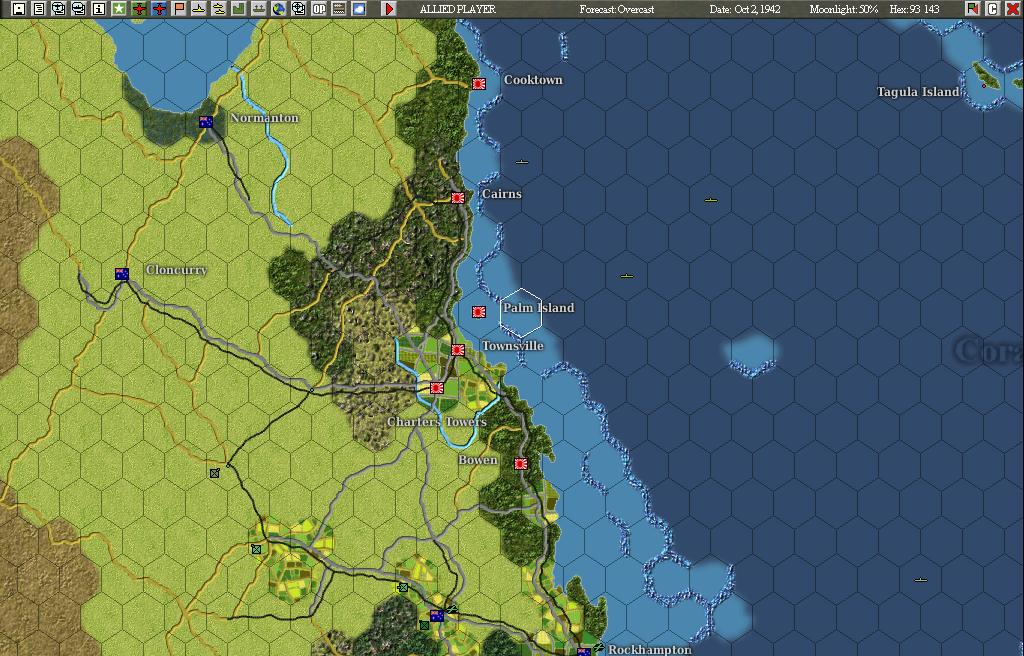Select the Japanese base marker at Palm Island
This screenshot has width=1024, height=656.
point(479,312)
